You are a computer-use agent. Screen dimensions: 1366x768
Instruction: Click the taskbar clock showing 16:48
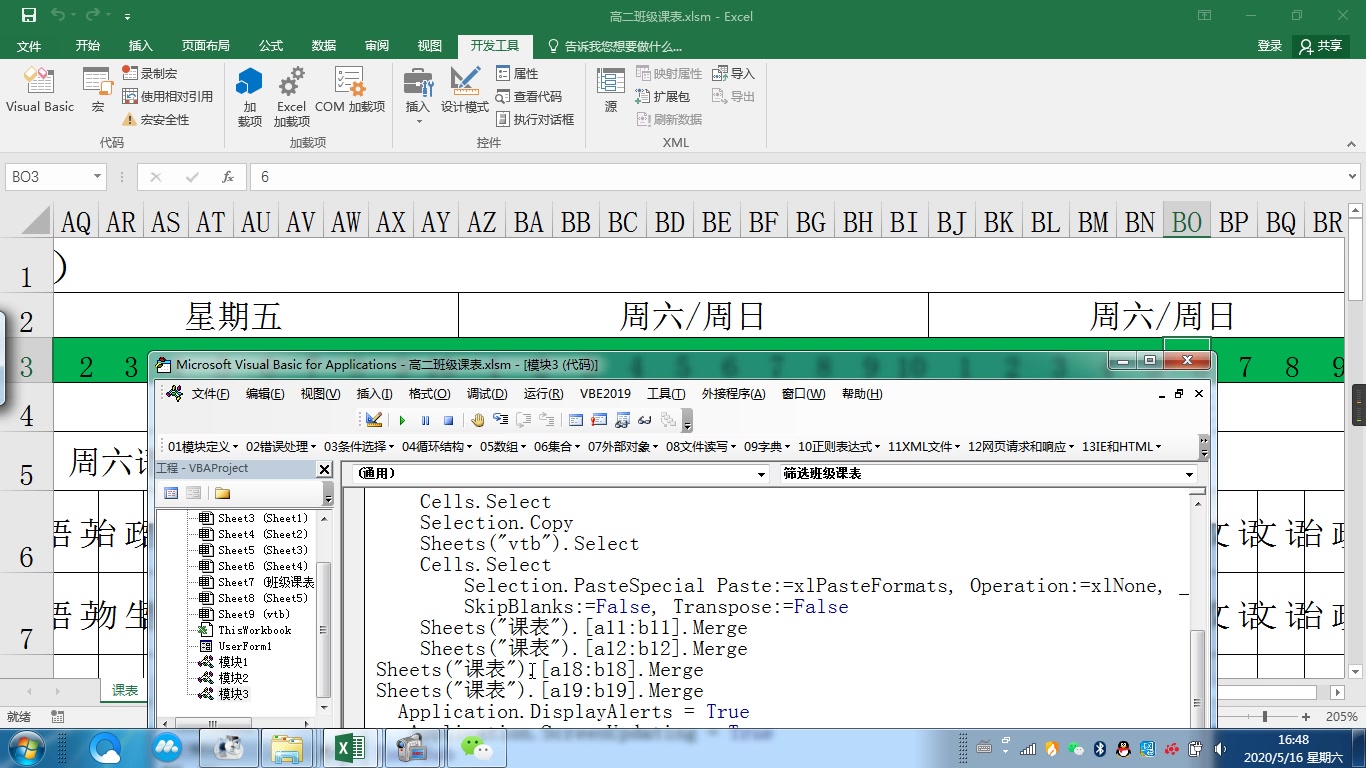coord(1293,748)
